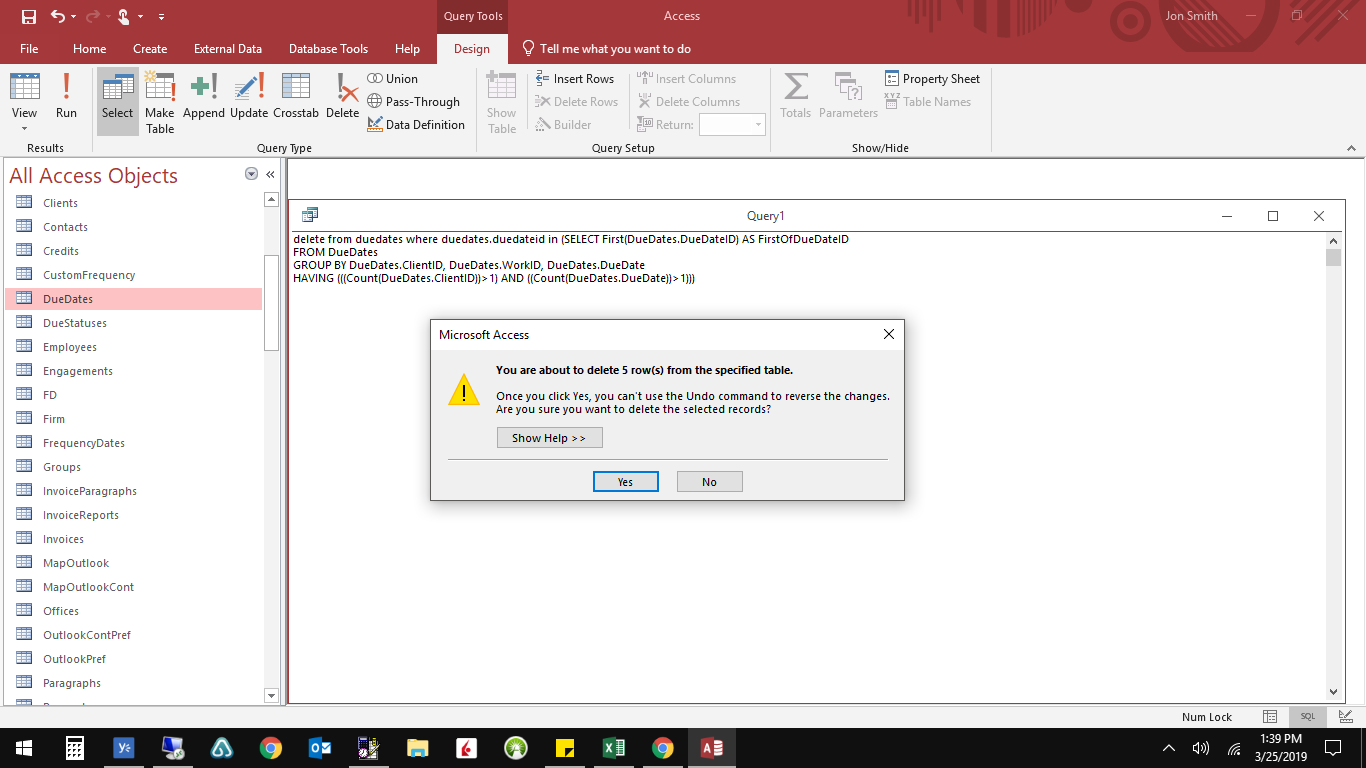1366x768 pixels.
Task: Open the Parameters dialog icon
Action: click(848, 96)
